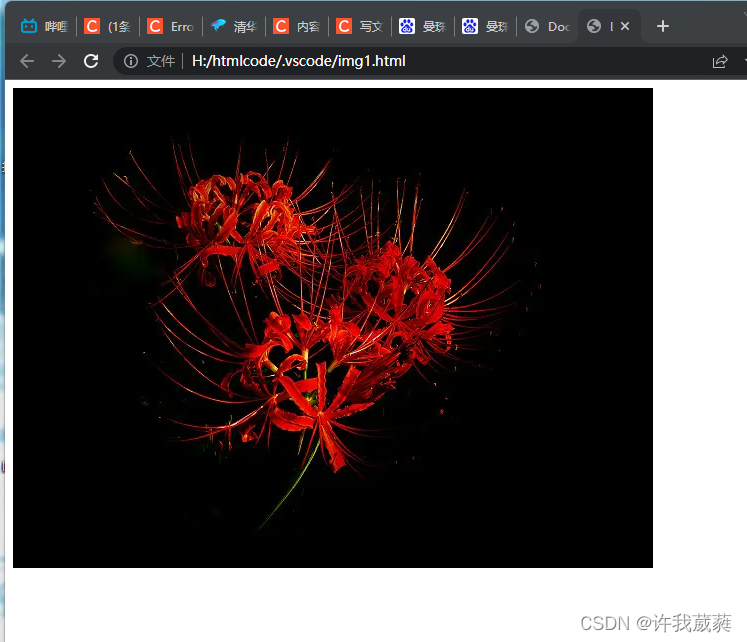Switch to the Bilibili 哔哩 tab

point(45,26)
